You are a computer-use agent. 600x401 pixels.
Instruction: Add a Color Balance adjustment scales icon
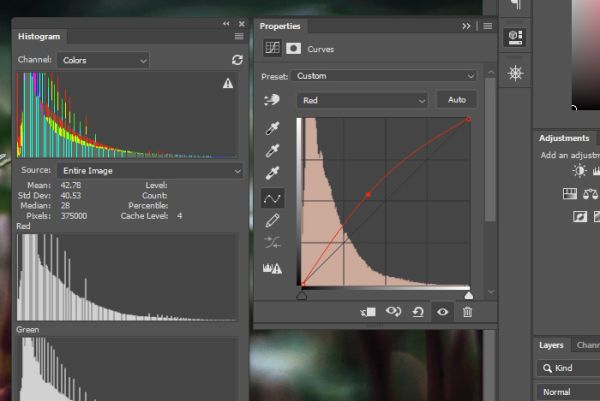(590, 194)
